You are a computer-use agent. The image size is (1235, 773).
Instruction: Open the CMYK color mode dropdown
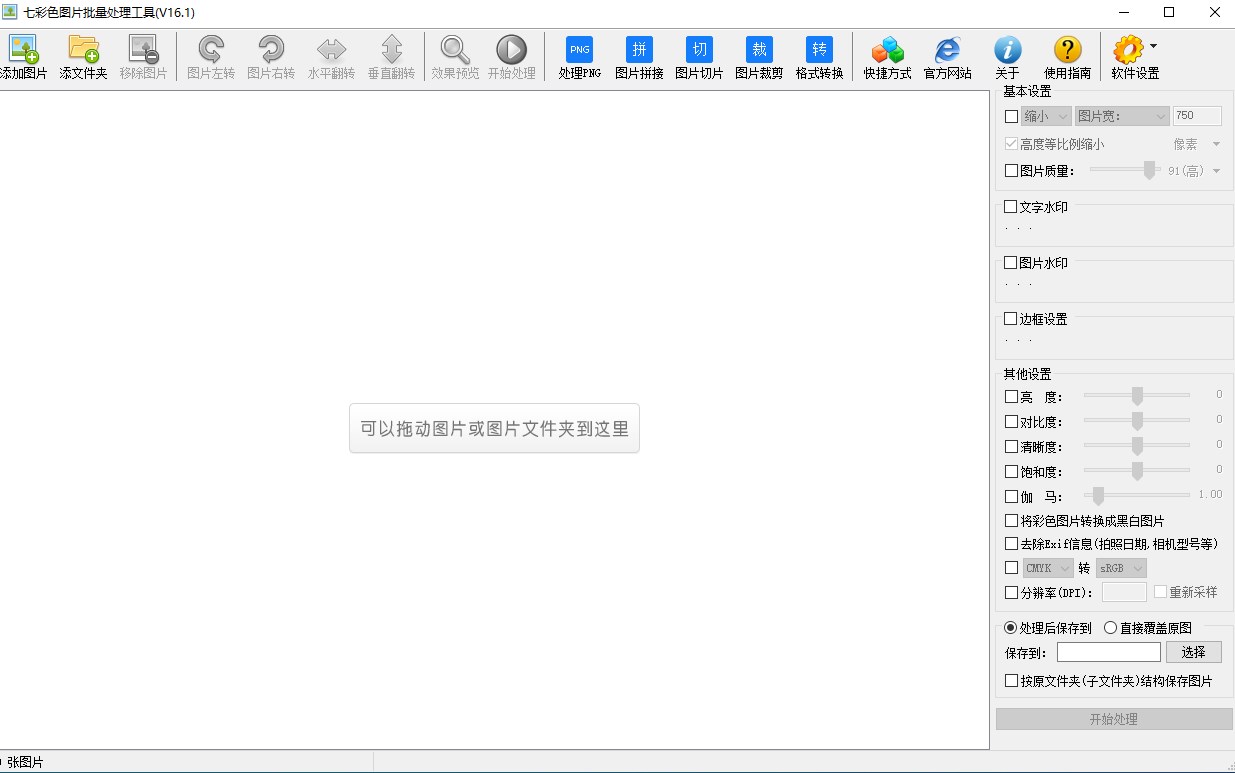point(1047,568)
